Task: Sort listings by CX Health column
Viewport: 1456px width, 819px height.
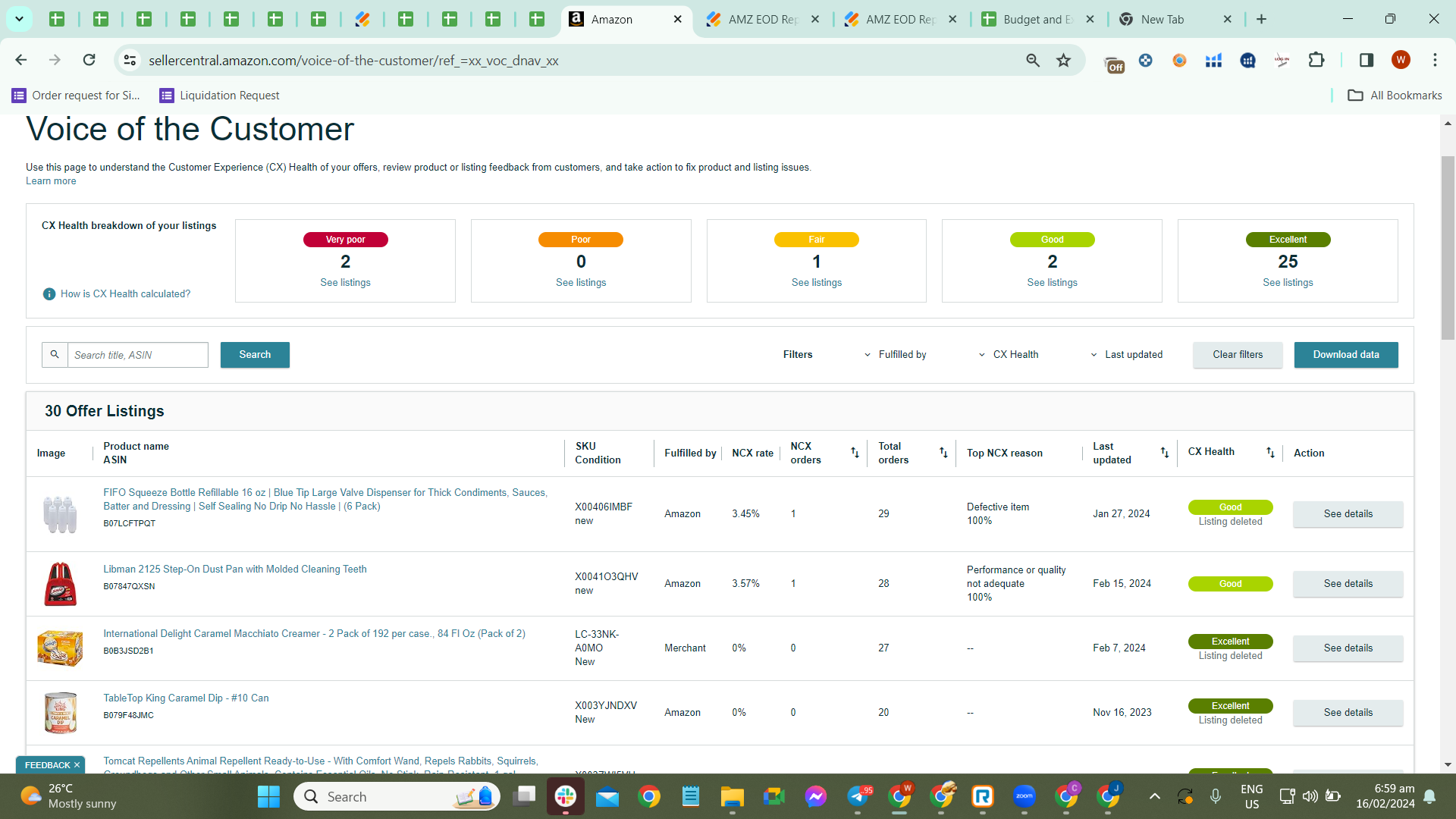Action: (1270, 453)
